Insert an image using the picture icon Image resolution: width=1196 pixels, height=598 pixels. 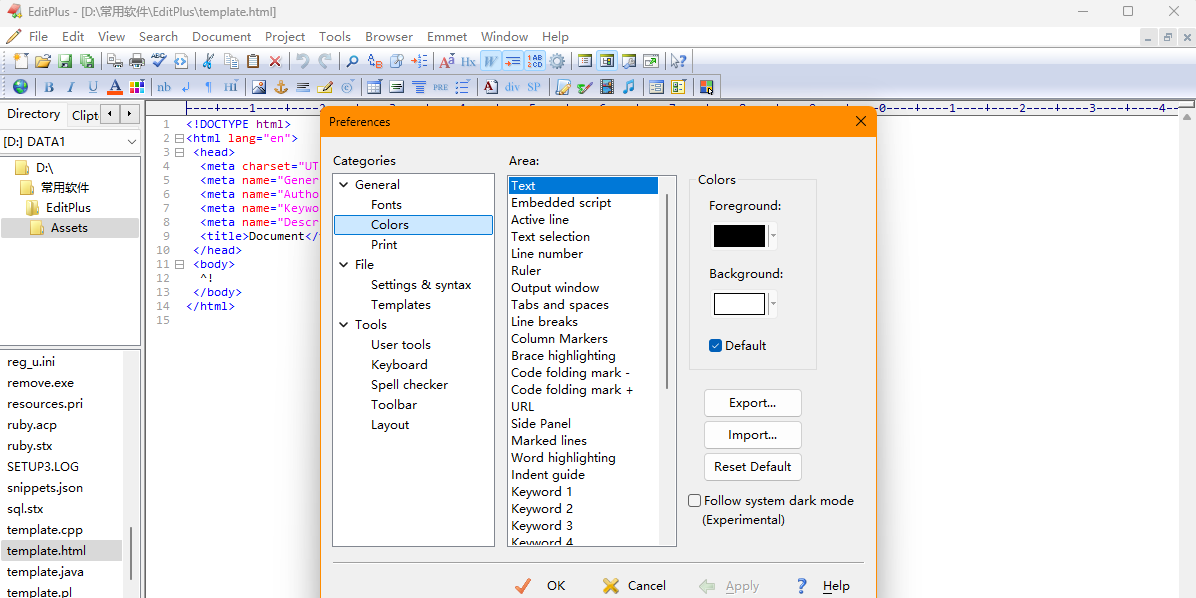pyautogui.click(x=259, y=86)
